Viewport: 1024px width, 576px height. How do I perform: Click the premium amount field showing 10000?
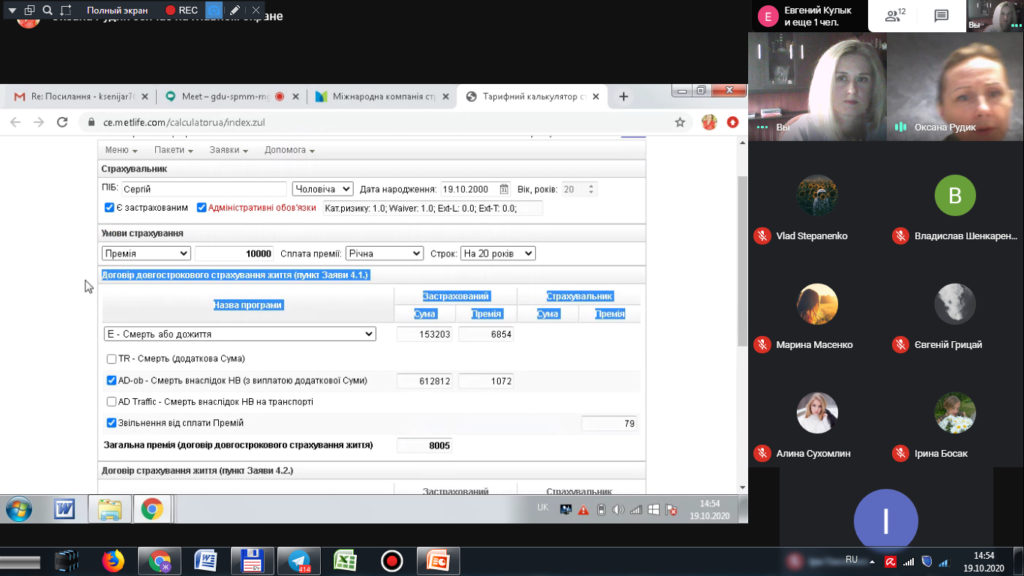[x=233, y=254]
